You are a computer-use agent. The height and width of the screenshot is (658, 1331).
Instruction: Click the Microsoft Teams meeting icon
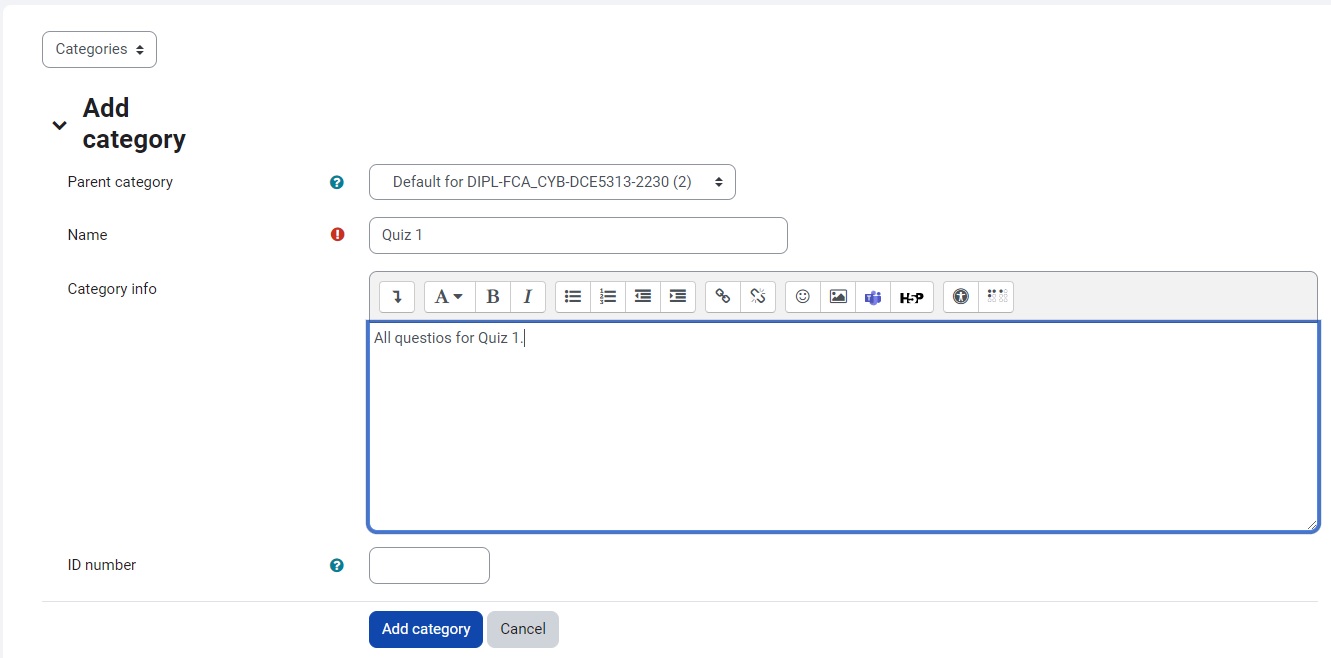pos(873,297)
